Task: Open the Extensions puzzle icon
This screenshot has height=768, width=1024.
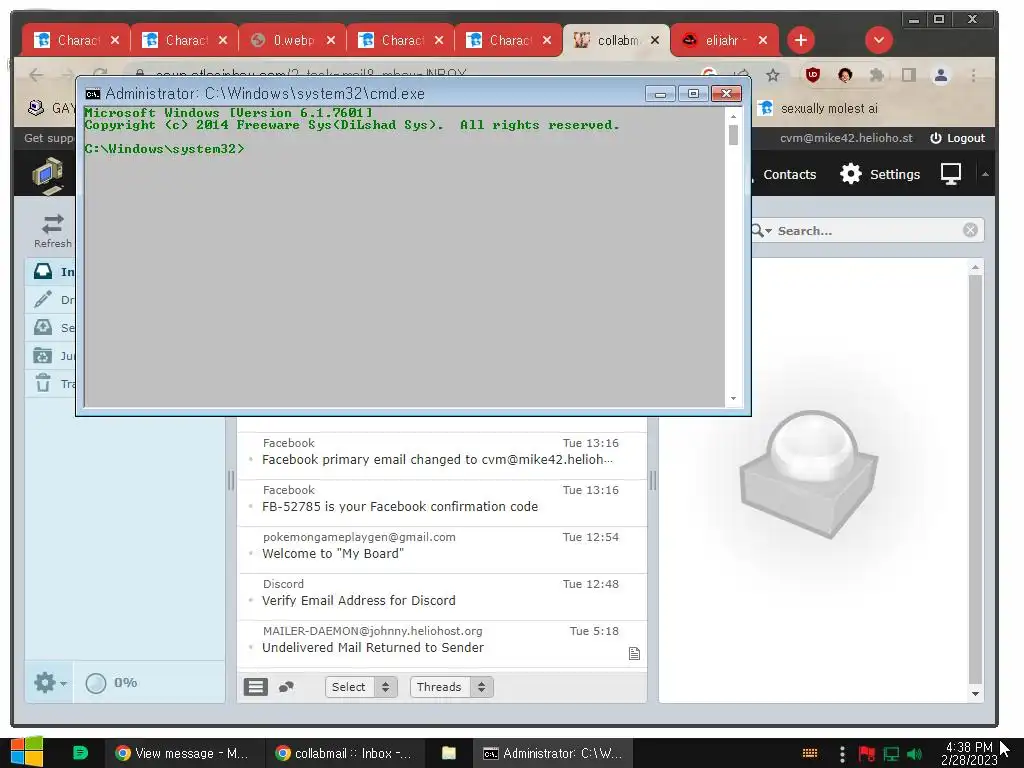Action: coord(876,75)
